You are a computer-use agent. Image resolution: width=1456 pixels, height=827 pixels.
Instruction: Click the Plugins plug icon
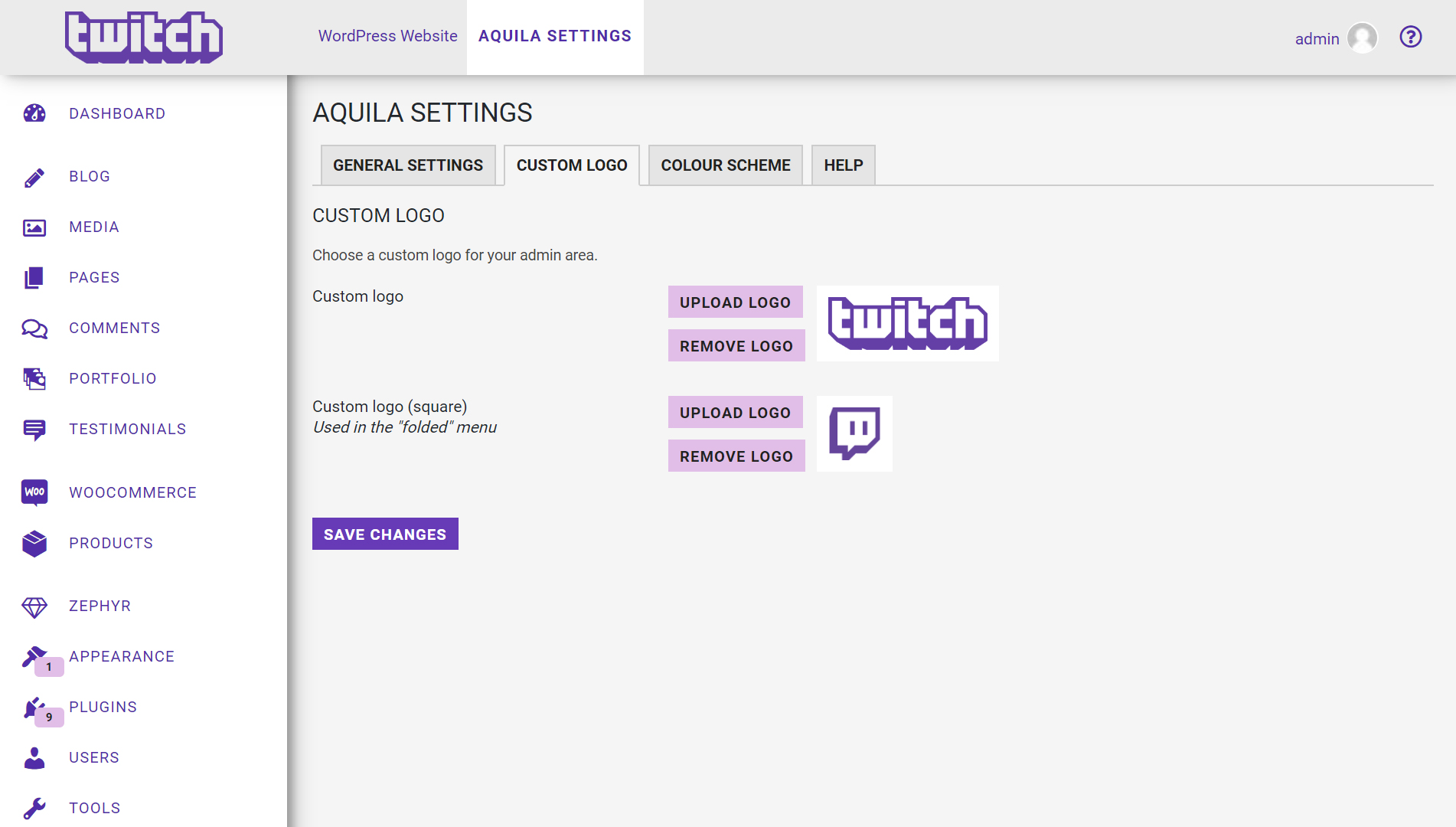[x=33, y=707]
